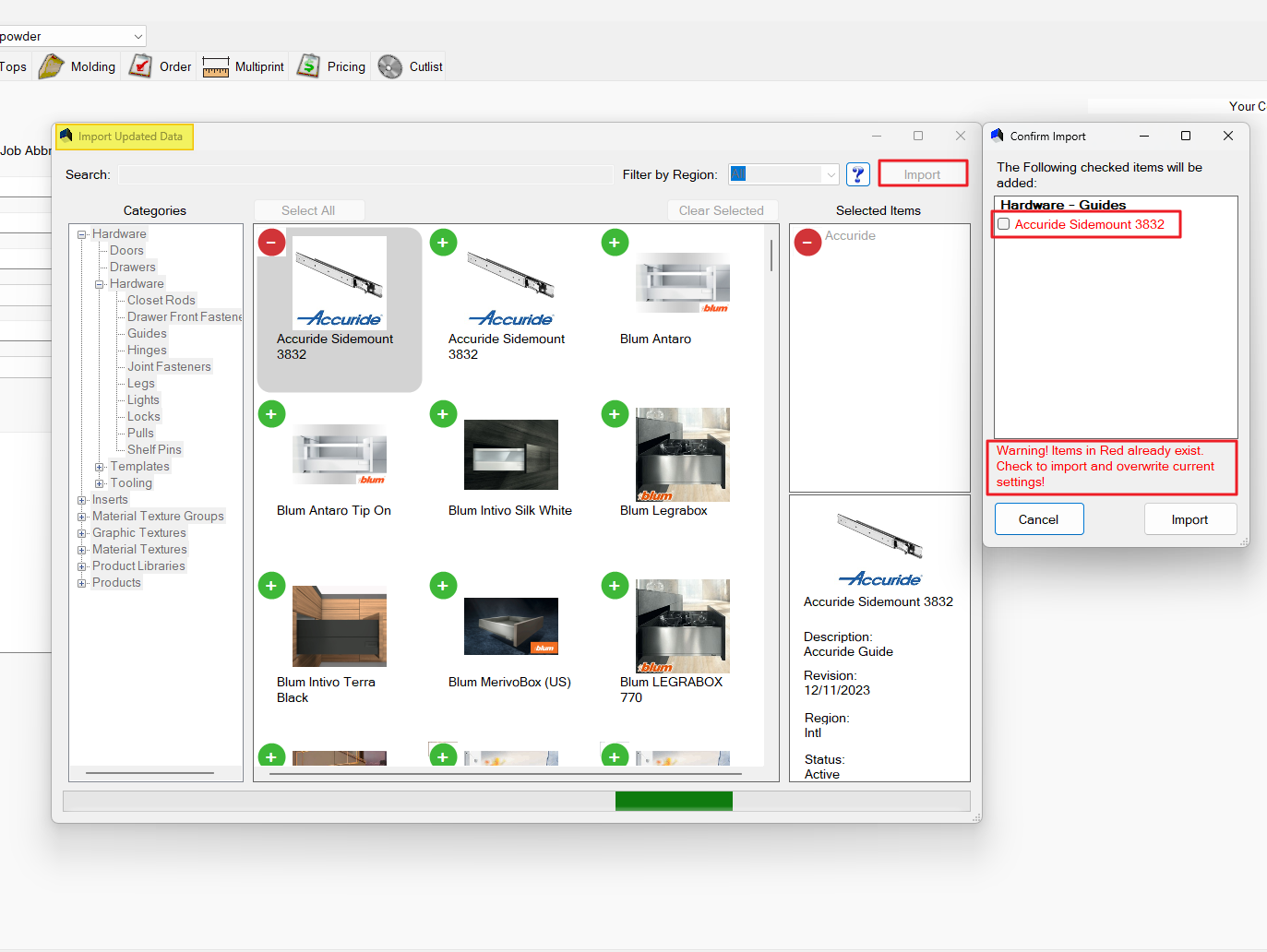
Task: Click the Import Updated Data window title icon
Action: click(66, 136)
